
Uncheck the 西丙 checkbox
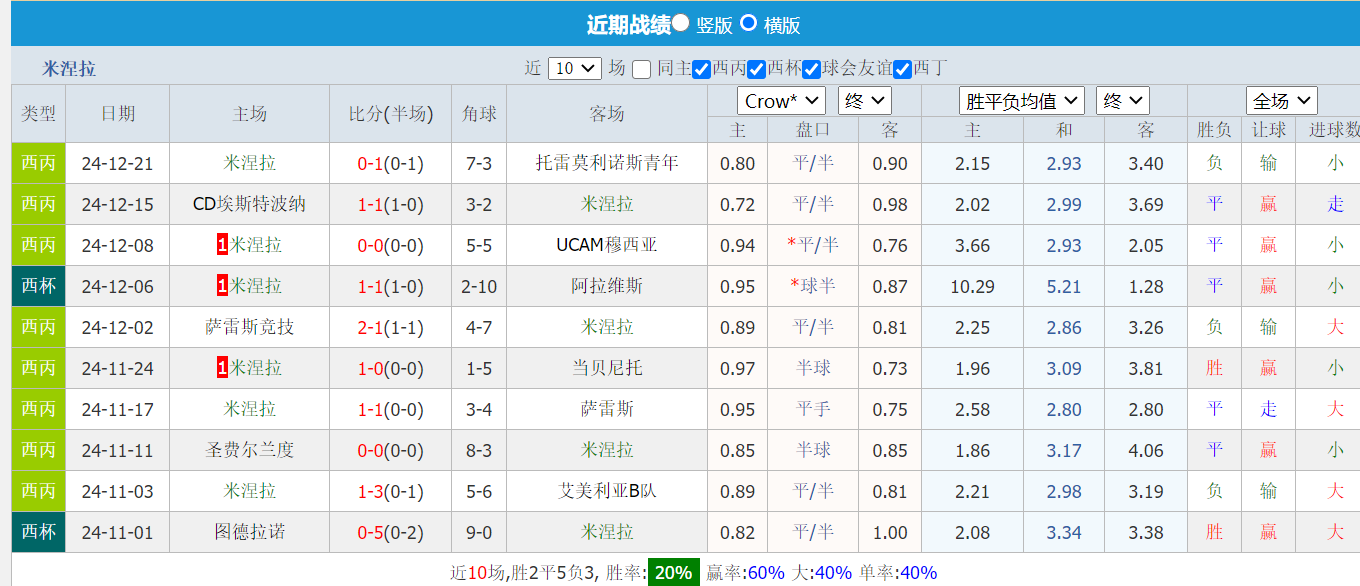point(703,68)
